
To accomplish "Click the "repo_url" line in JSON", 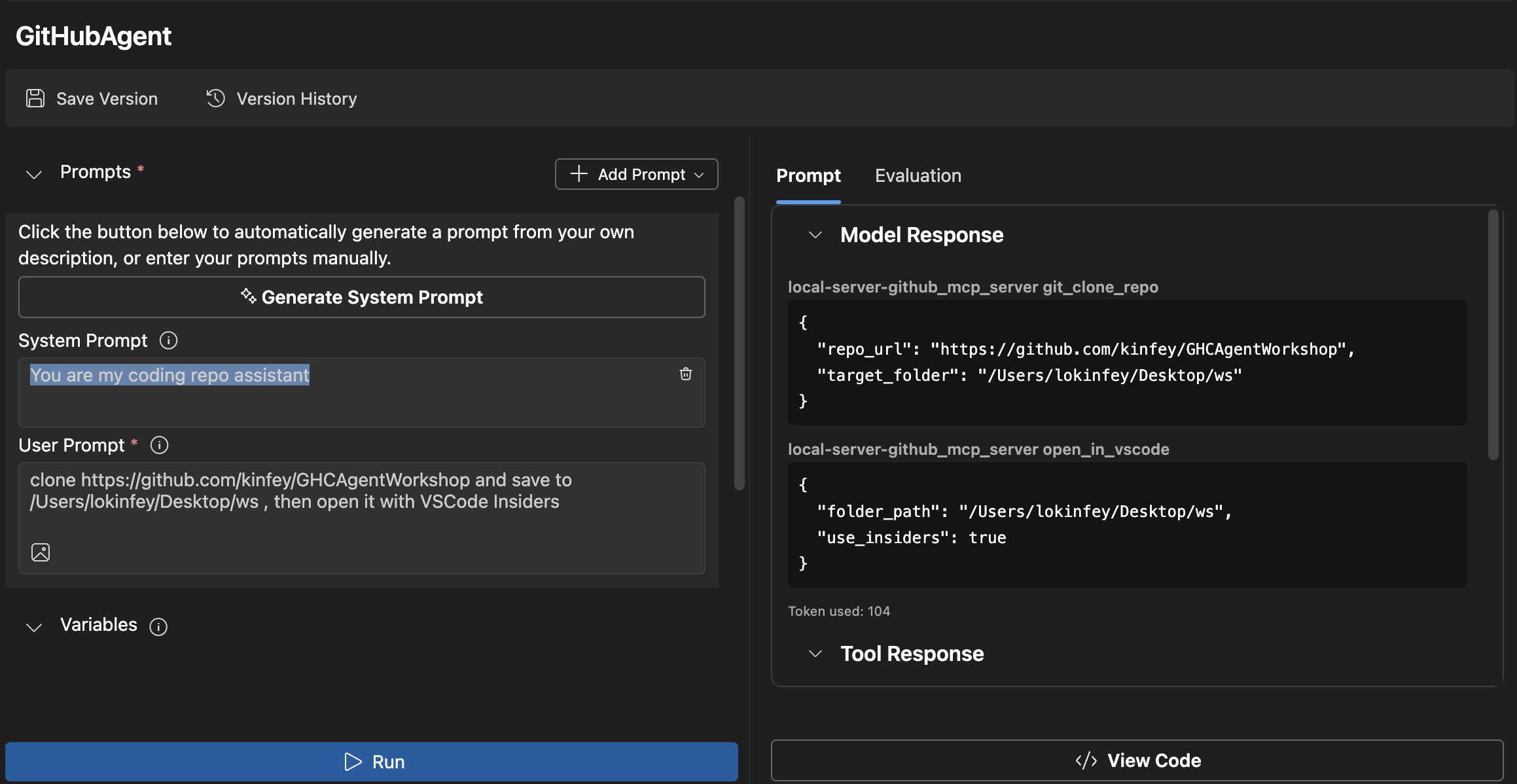I will click(1086, 349).
